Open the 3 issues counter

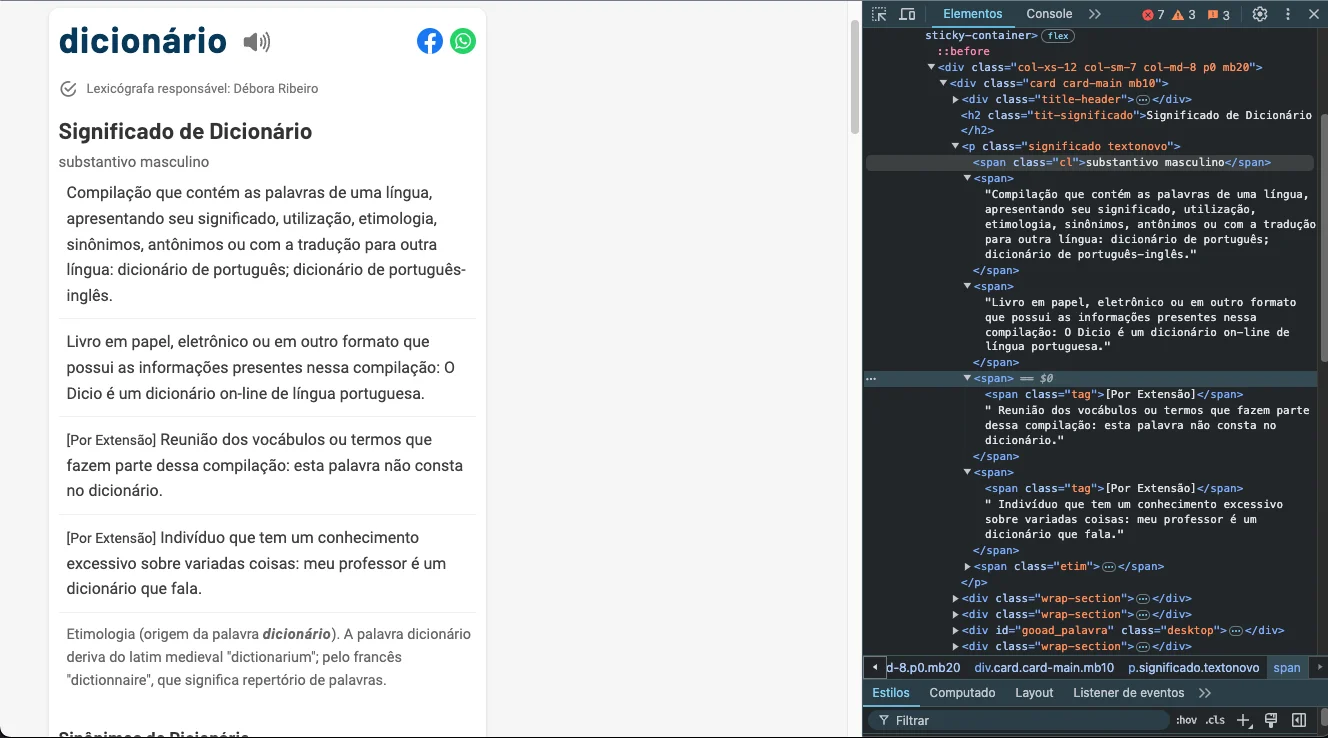tap(1219, 15)
